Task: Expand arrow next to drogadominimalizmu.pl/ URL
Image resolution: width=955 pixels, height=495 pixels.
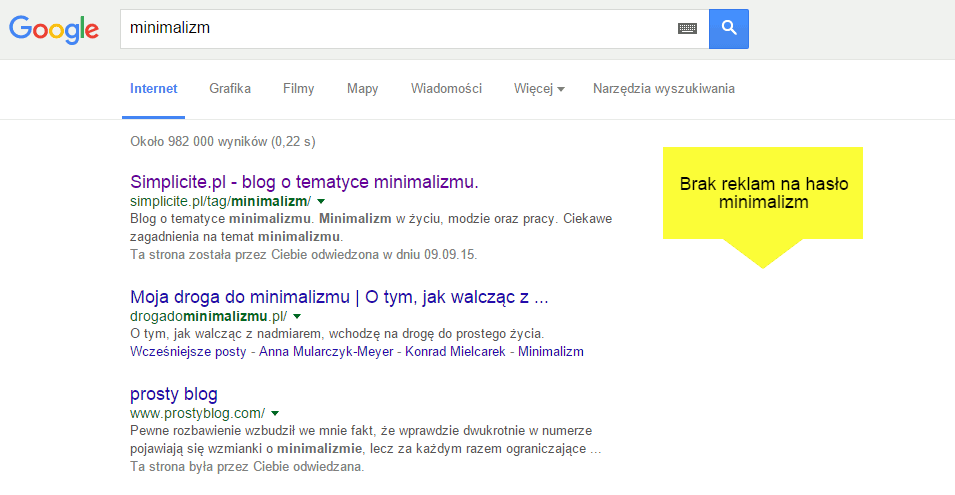Action: pos(297,317)
